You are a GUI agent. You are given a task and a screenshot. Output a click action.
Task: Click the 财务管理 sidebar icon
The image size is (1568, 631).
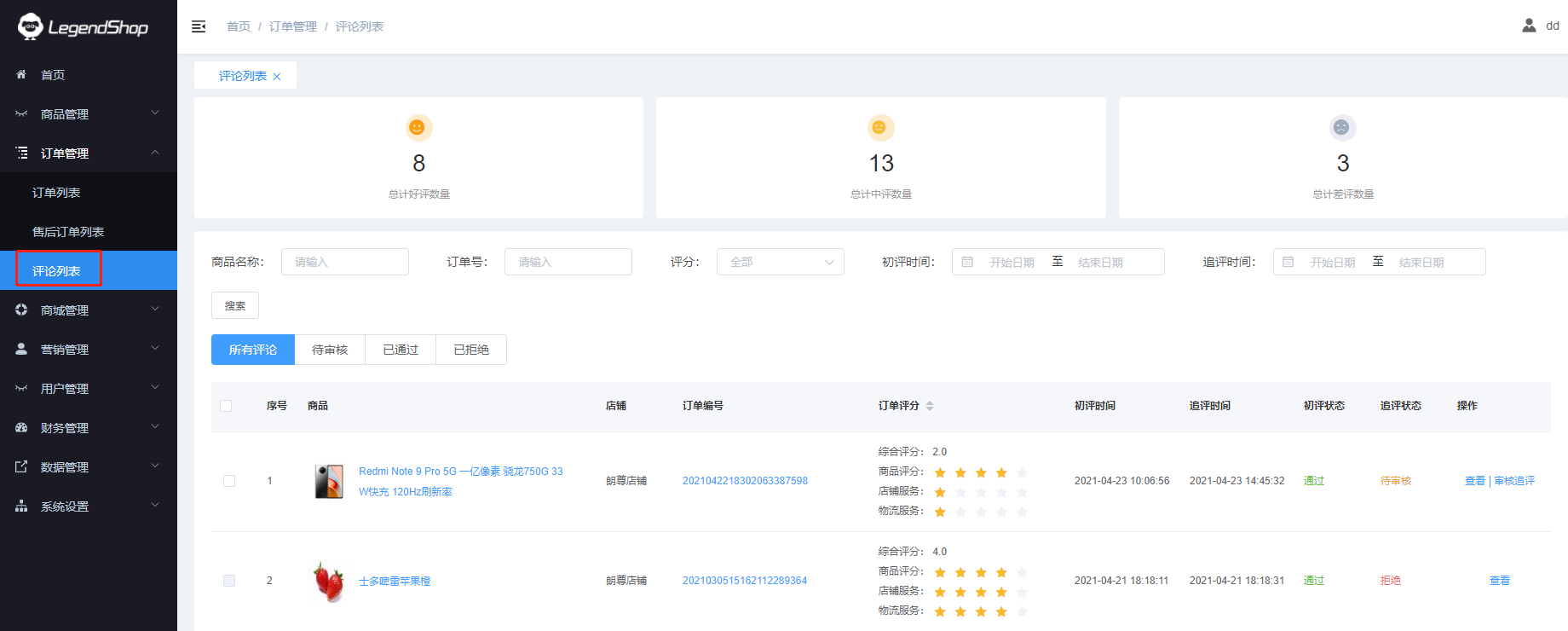(21, 428)
